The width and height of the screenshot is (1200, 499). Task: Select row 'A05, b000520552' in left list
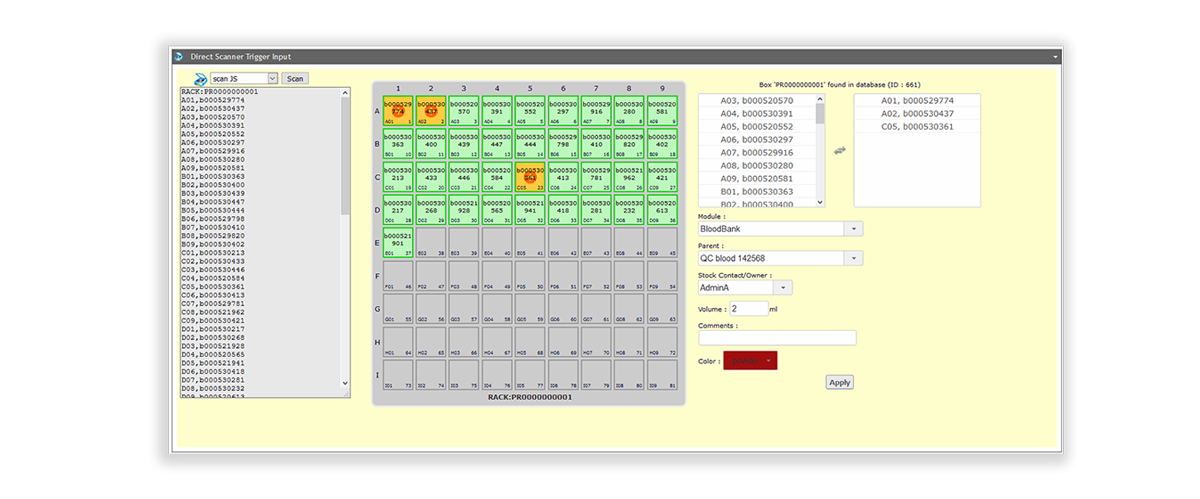click(x=757, y=127)
